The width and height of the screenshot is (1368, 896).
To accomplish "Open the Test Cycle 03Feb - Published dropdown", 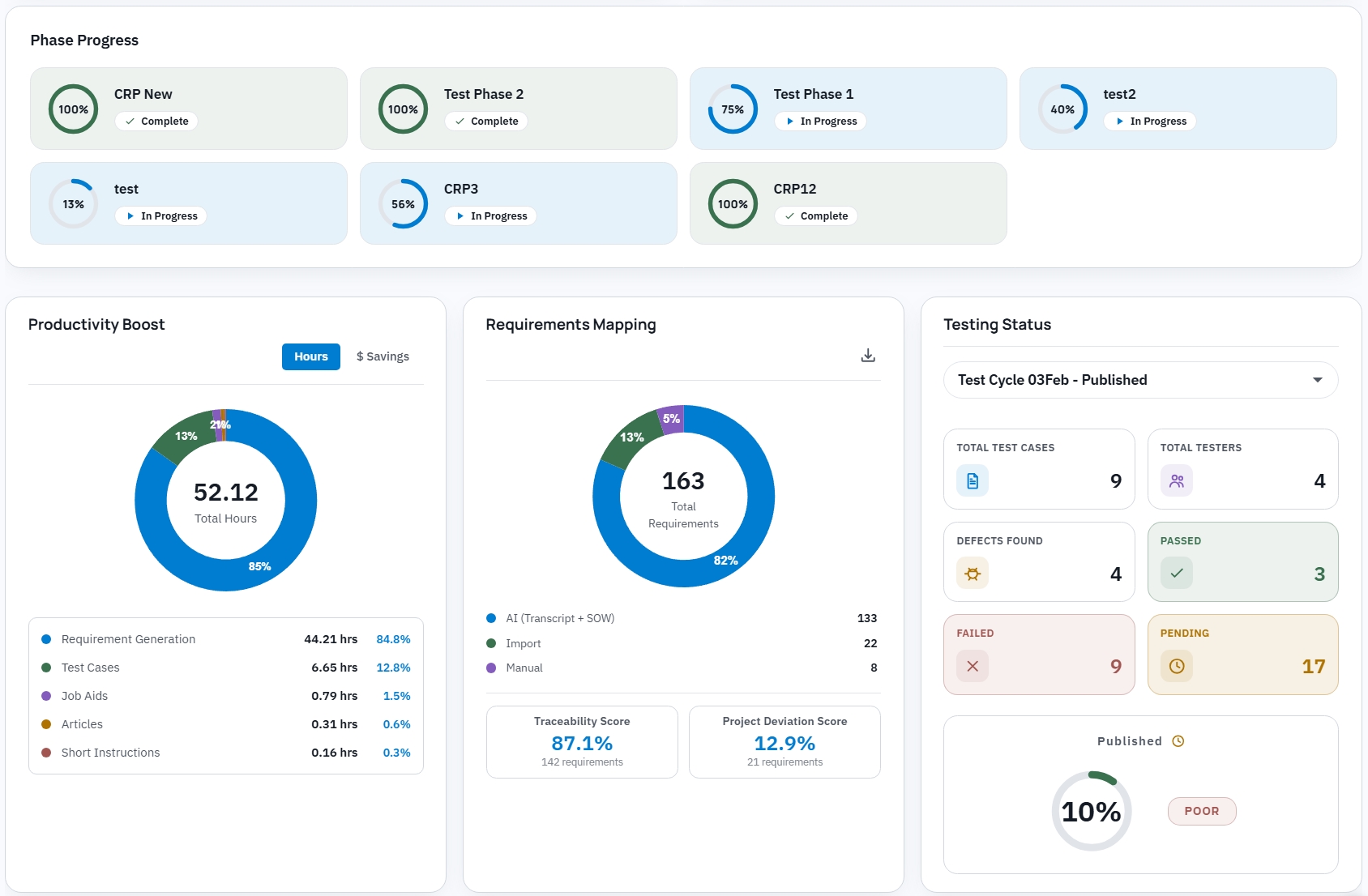I will pos(1140,380).
